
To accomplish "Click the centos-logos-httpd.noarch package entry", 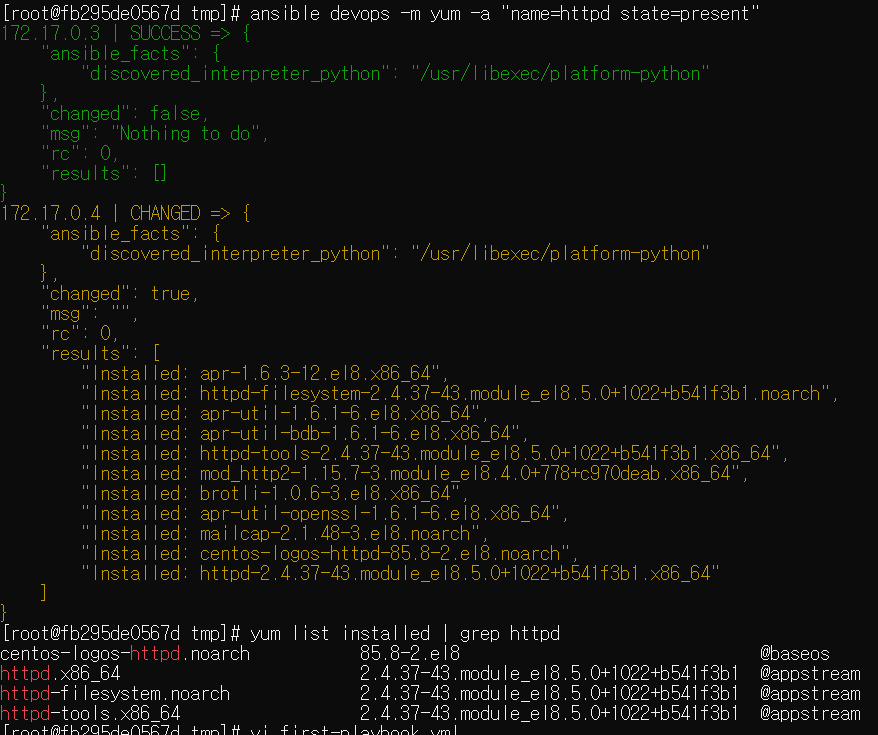I will pyautogui.click(x=125, y=653).
